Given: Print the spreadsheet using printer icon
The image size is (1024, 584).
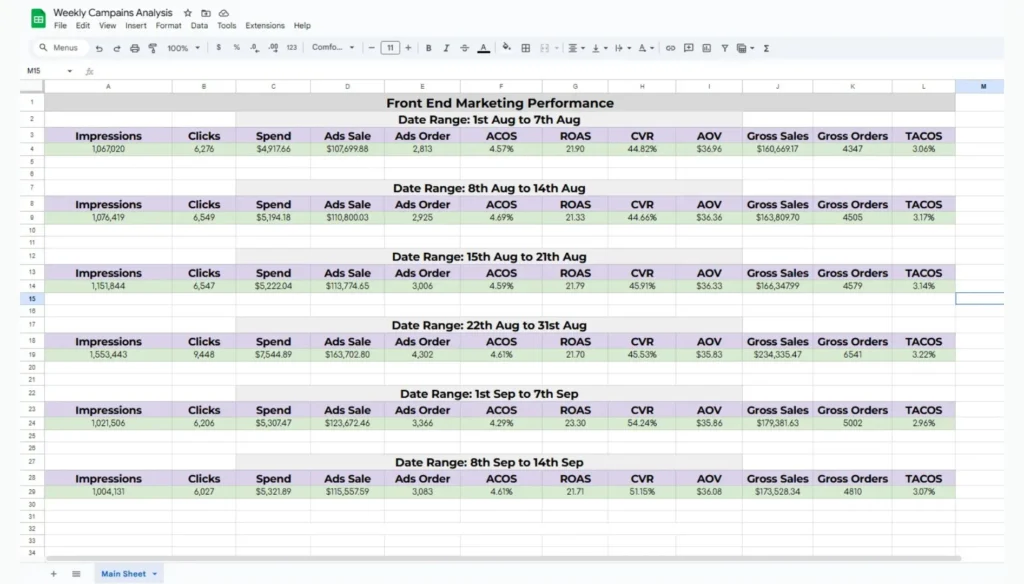Looking at the screenshot, I should click(x=135, y=48).
